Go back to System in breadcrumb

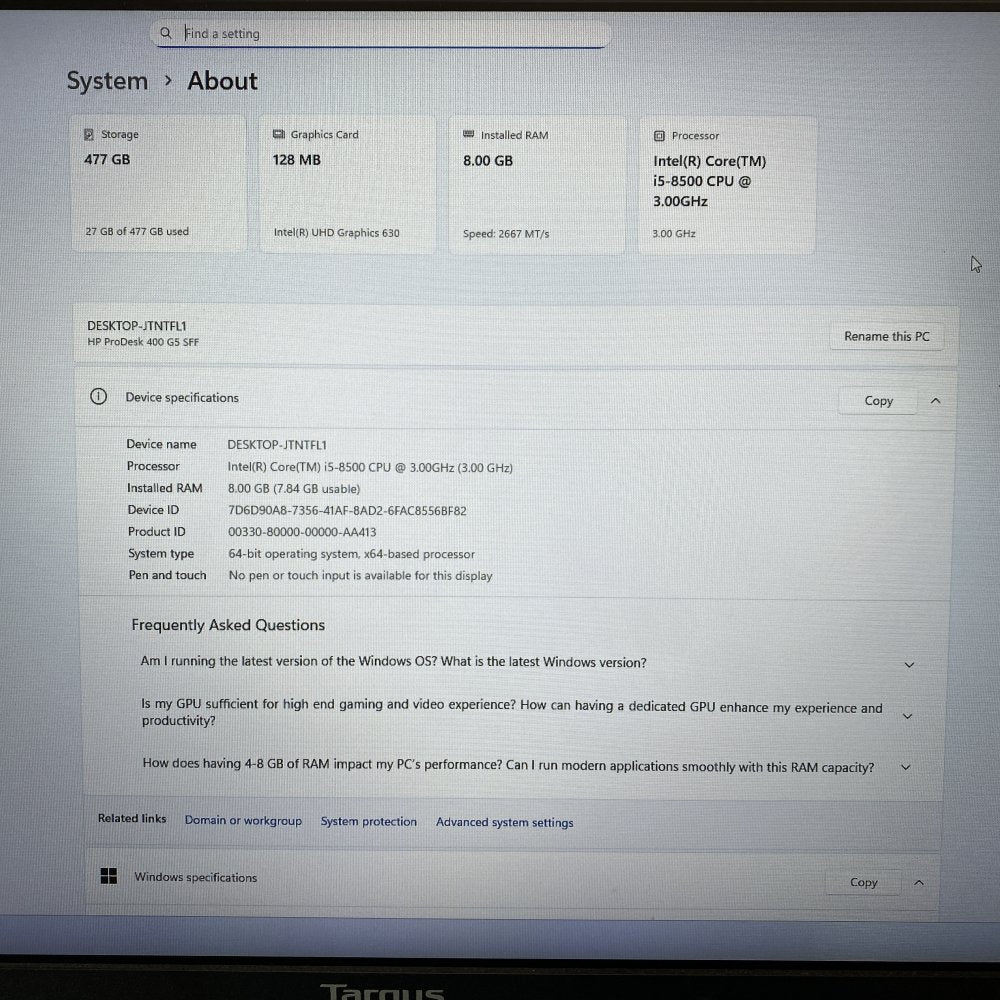pos(107,81)
